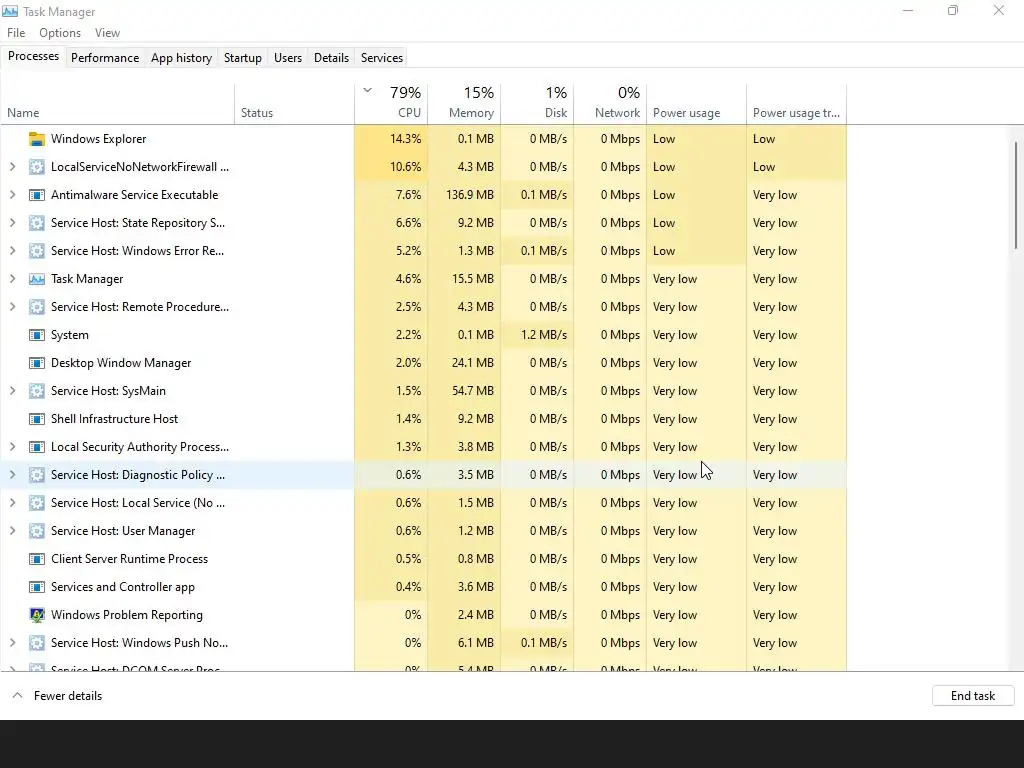Collapse view with Fewer details chevron
Viewport: 1024px width, 768px height.
[18, 696]
